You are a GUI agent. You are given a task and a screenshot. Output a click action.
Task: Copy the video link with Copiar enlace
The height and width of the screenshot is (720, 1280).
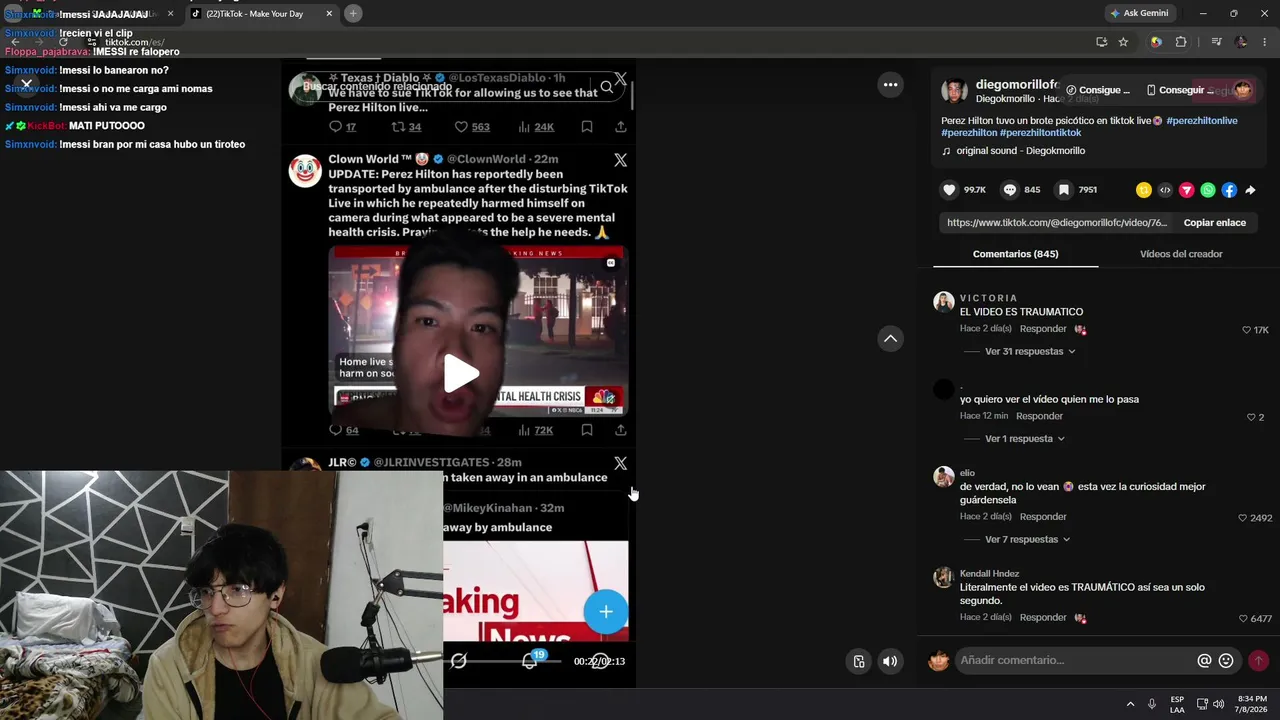click(x=1214, y=223)
